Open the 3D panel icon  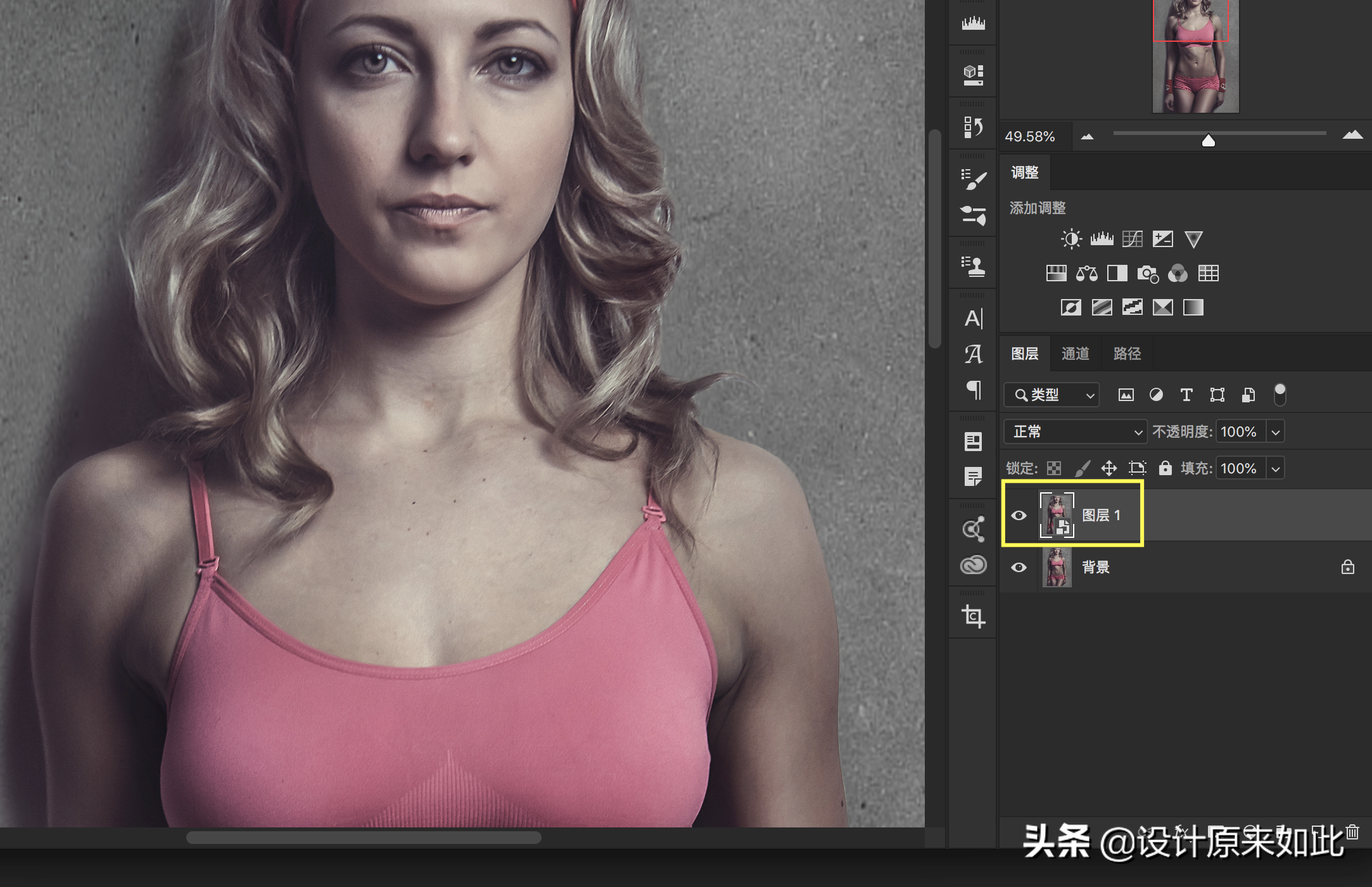973,75
